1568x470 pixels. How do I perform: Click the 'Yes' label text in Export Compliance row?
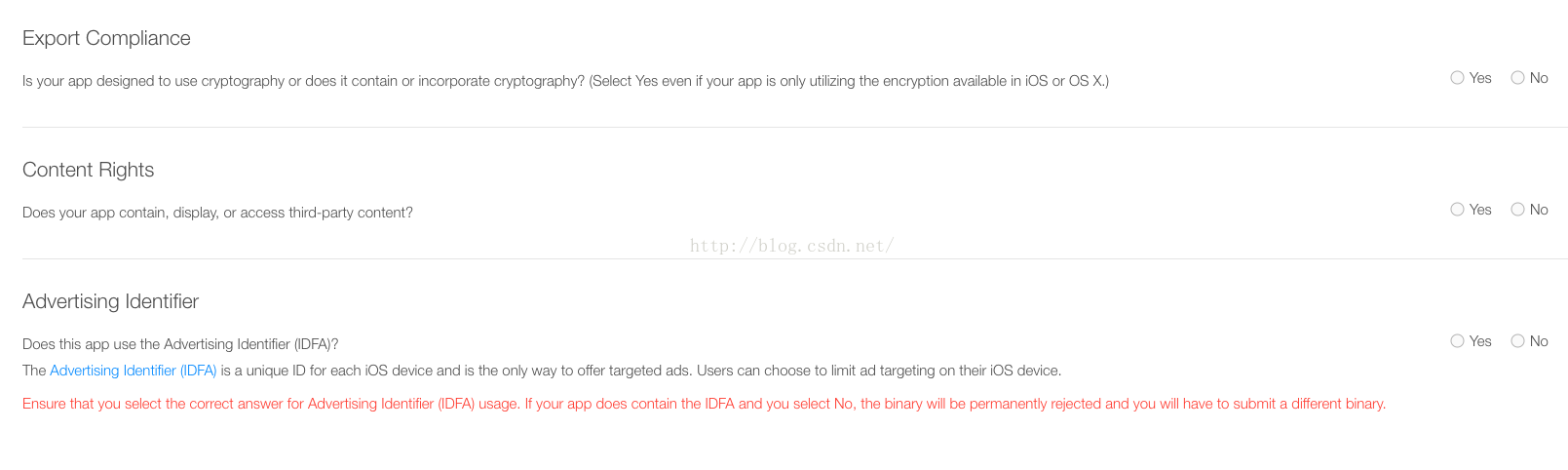1480,78
